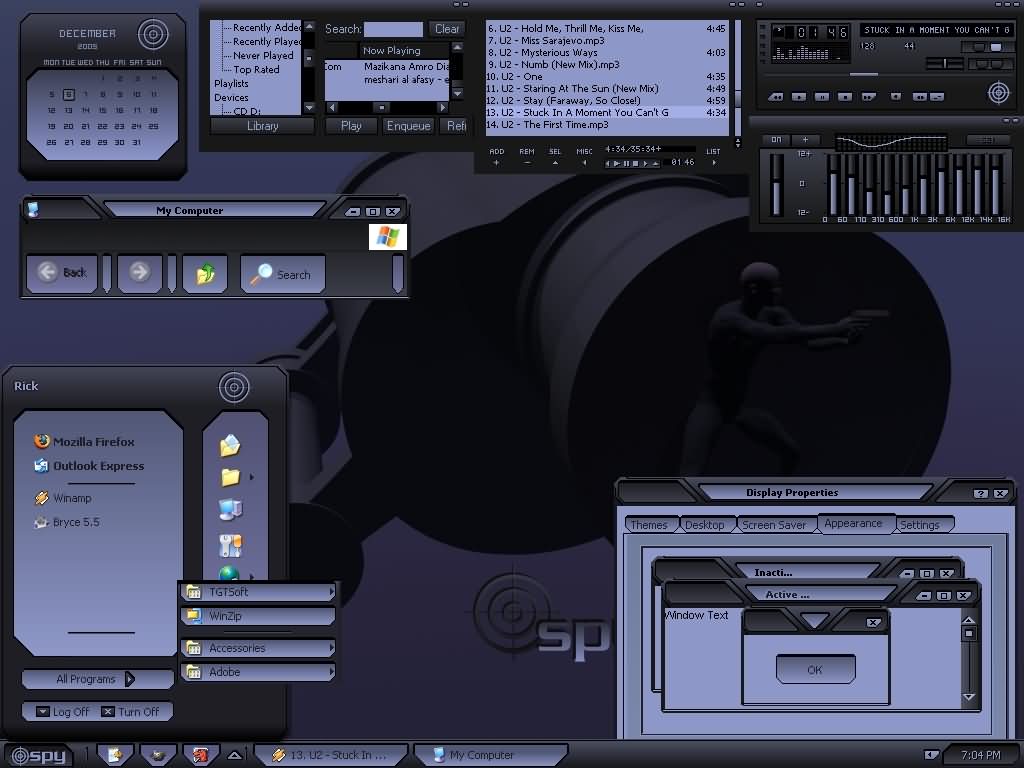Open playlist SEL menu
1024x768 pixels.
point(555,157)
